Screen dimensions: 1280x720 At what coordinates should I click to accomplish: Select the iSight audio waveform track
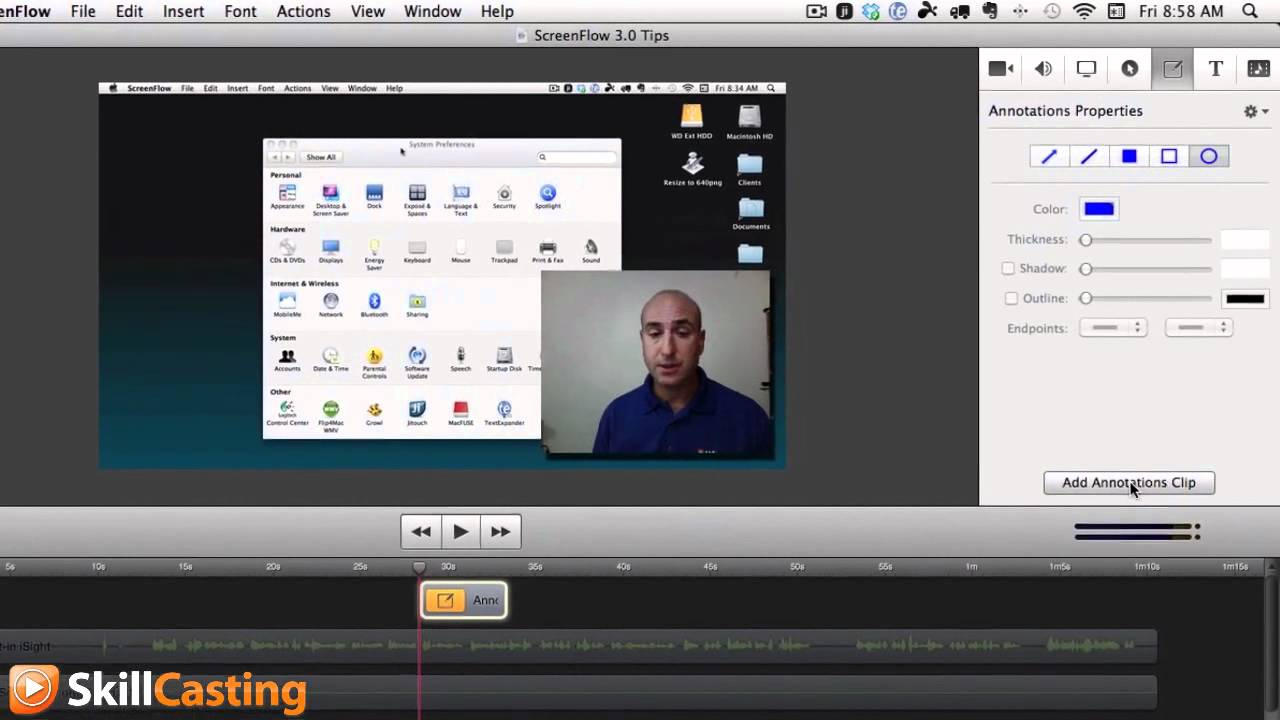click(x=578, y=646)
